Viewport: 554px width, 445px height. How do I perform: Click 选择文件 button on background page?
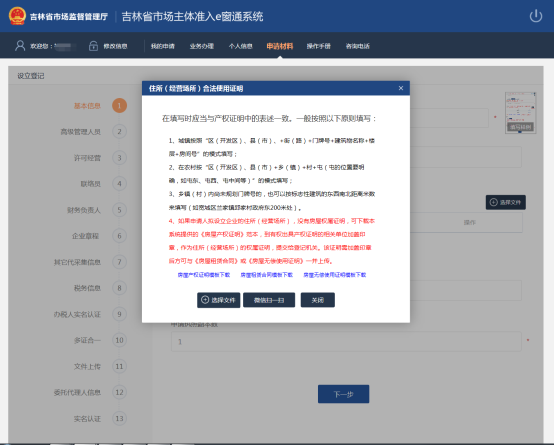[x=506, y=202]
